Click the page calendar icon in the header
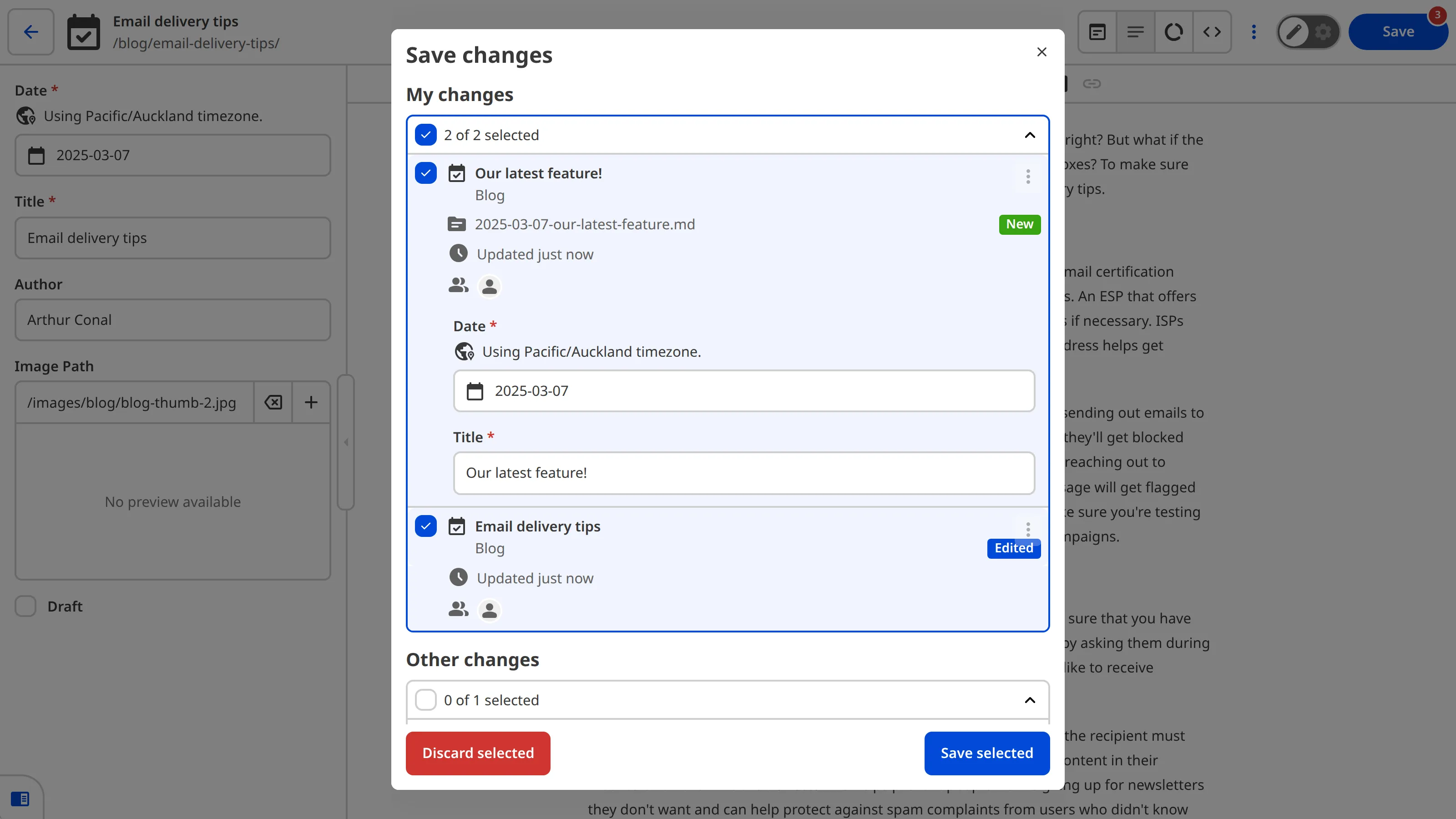1456x819 pixels. click(84, 32)
